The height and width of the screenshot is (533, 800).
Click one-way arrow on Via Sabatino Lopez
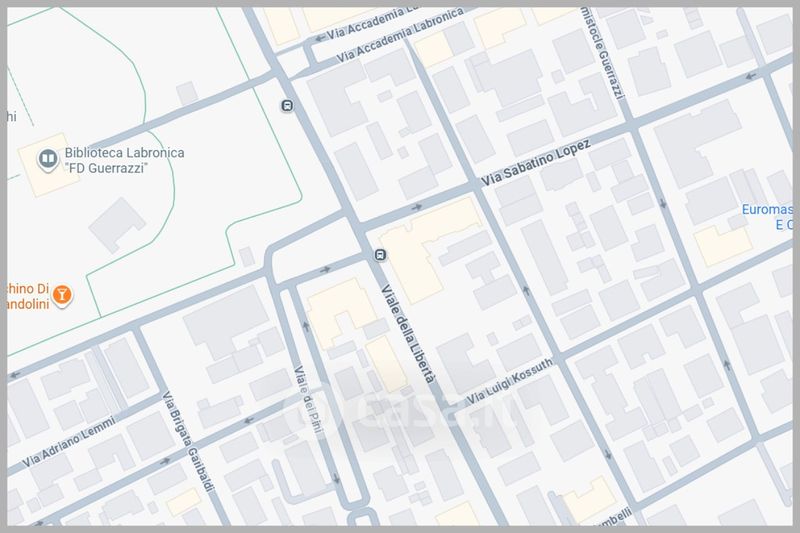tap(415, 208)
